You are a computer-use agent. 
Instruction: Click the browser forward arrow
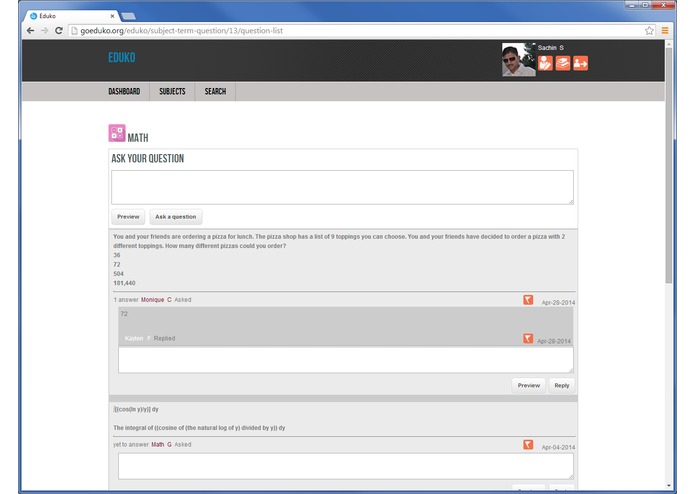tap(44, 31)
